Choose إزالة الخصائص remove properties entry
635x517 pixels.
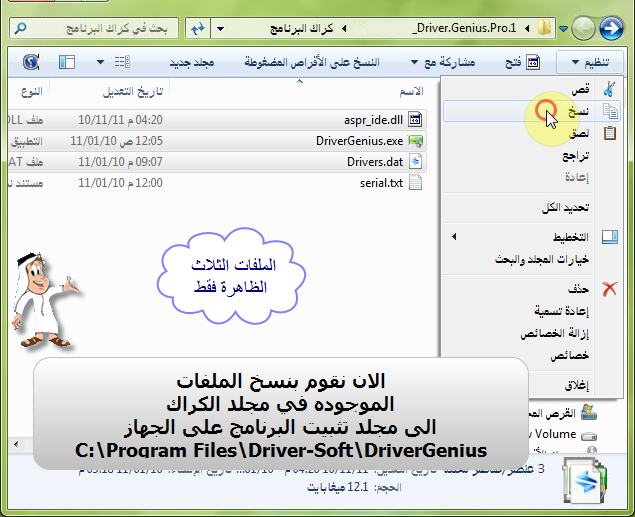tap(532, 333)
